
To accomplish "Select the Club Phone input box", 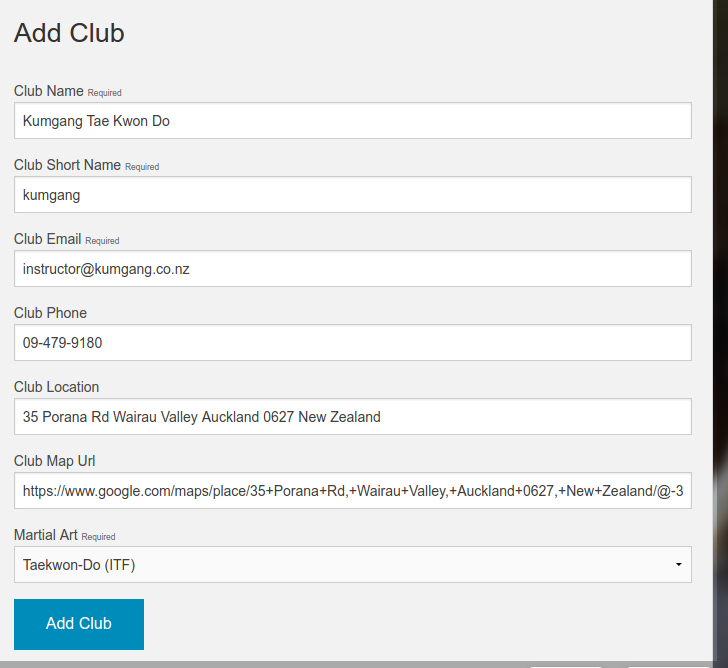I will (352, 343).
